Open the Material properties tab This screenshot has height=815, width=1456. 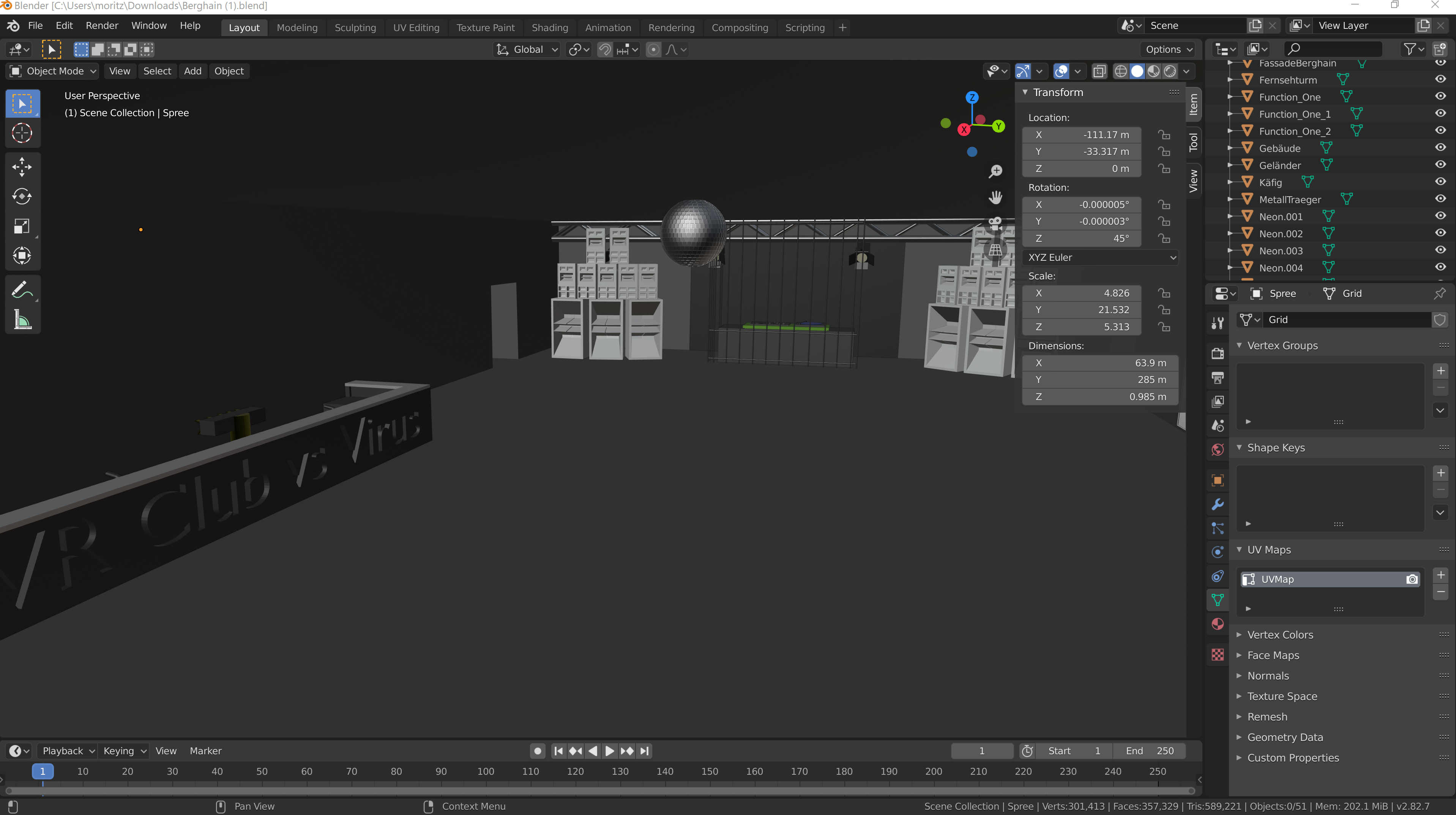tap(1218, 624)
